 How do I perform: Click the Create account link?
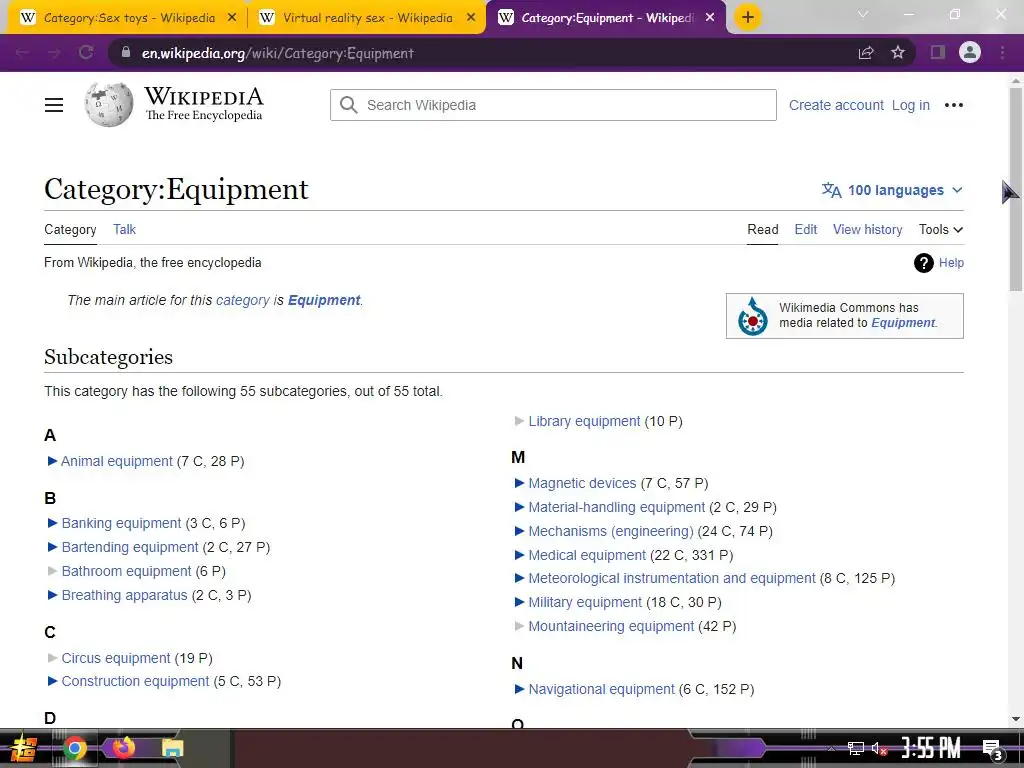(x=836, y=105)
